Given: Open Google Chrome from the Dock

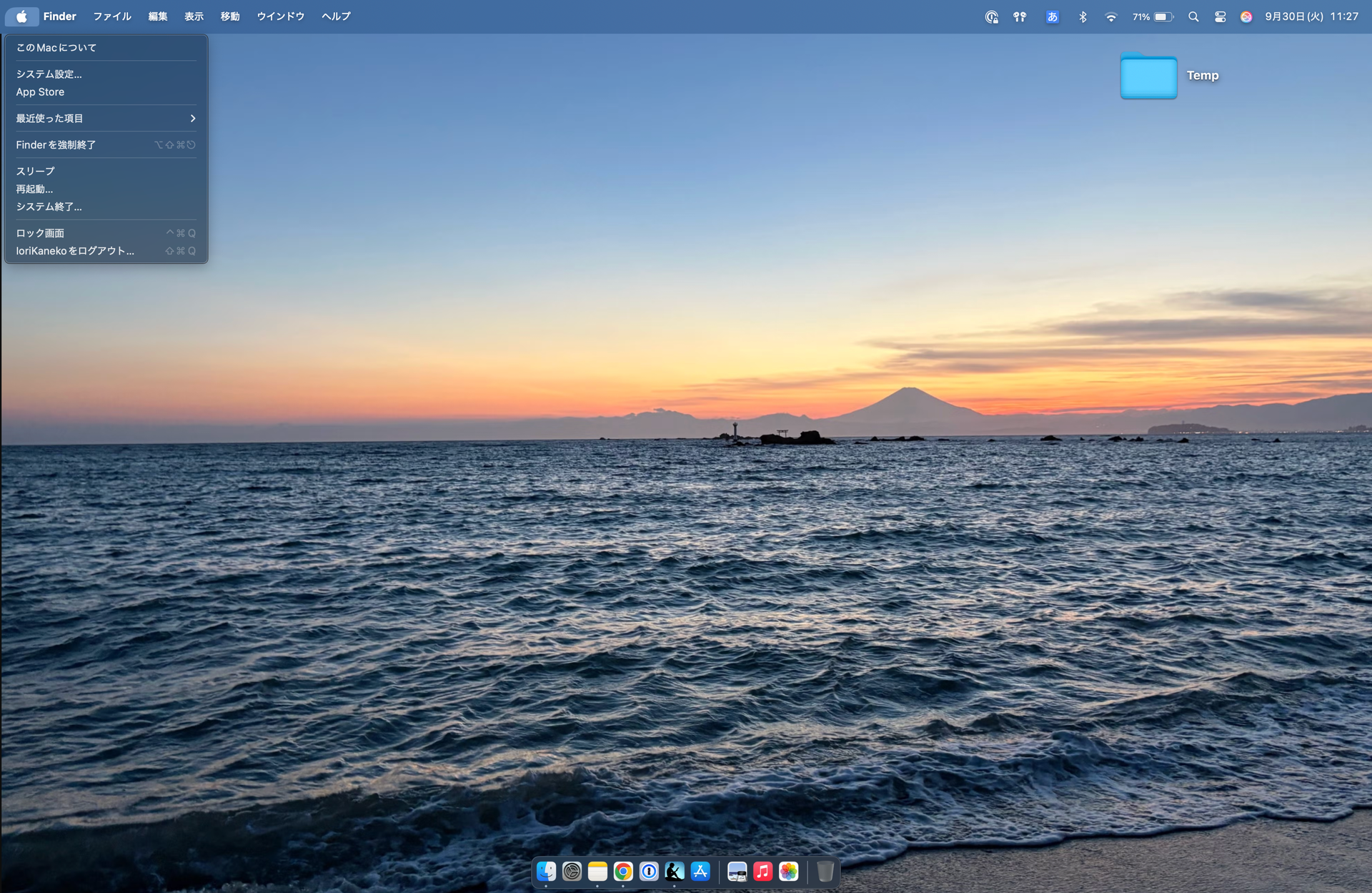Looking at the screenshot, I should click(x=623, y=871).
